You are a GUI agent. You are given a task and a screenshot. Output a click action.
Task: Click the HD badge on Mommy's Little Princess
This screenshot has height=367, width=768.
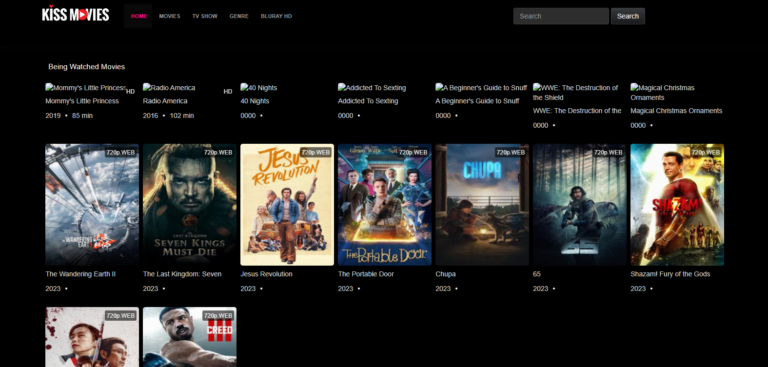coord(130,92)
